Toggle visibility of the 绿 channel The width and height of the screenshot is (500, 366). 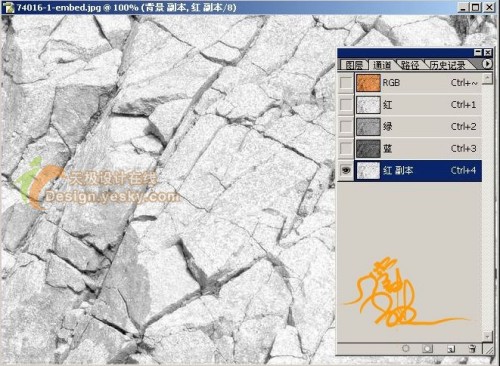coord(346,127)
